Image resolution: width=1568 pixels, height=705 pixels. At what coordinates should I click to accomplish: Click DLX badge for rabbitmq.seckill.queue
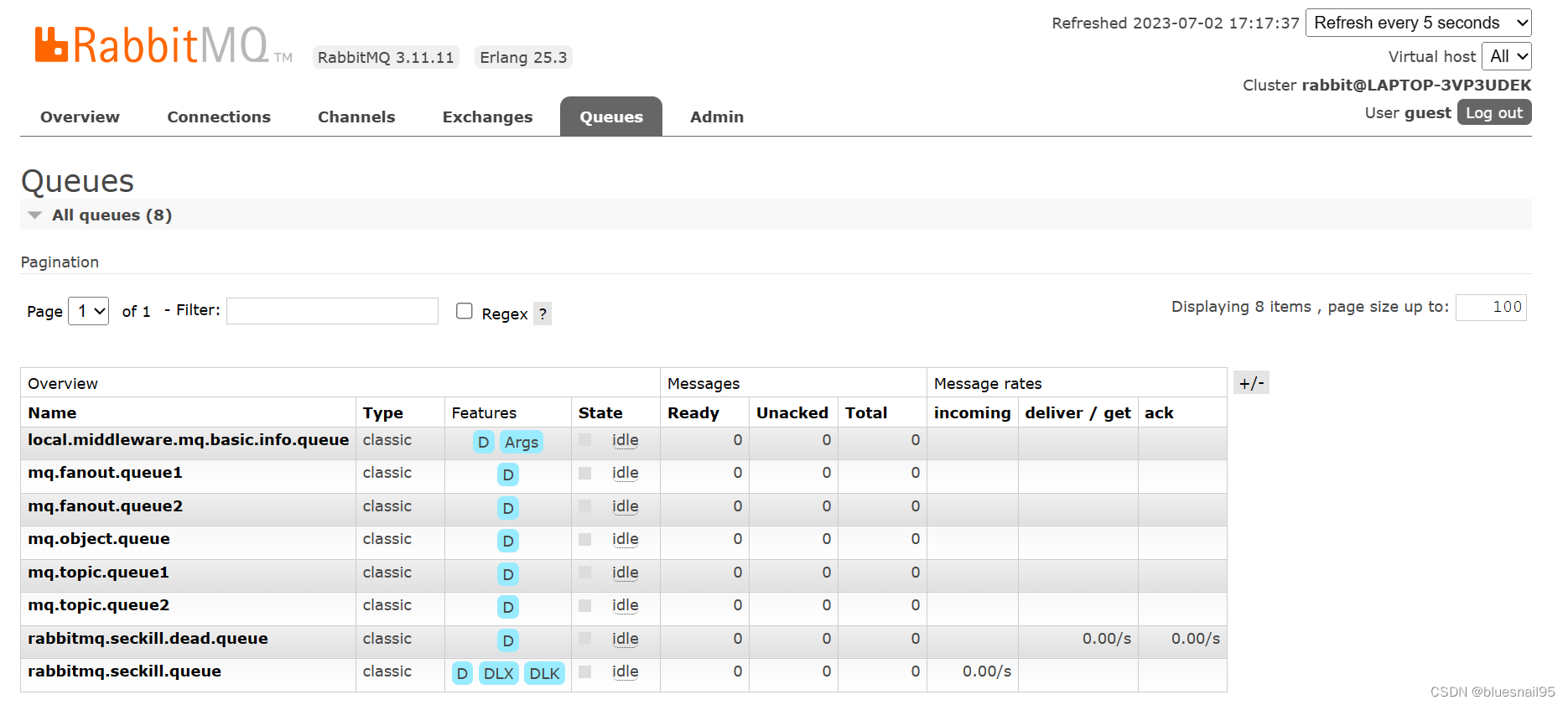tap(498, 673)
